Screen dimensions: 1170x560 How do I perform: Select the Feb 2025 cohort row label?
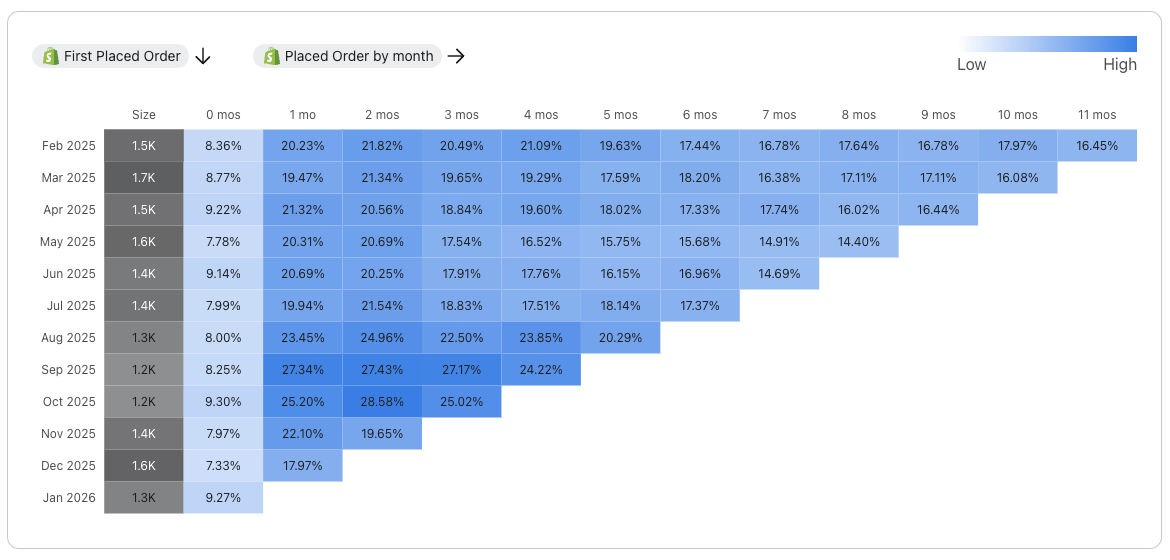(69, 146)
